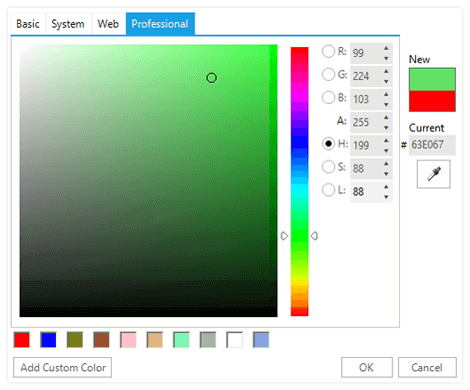Select the S radio button
Screen dimensions: 470x390
coord(328,167)
